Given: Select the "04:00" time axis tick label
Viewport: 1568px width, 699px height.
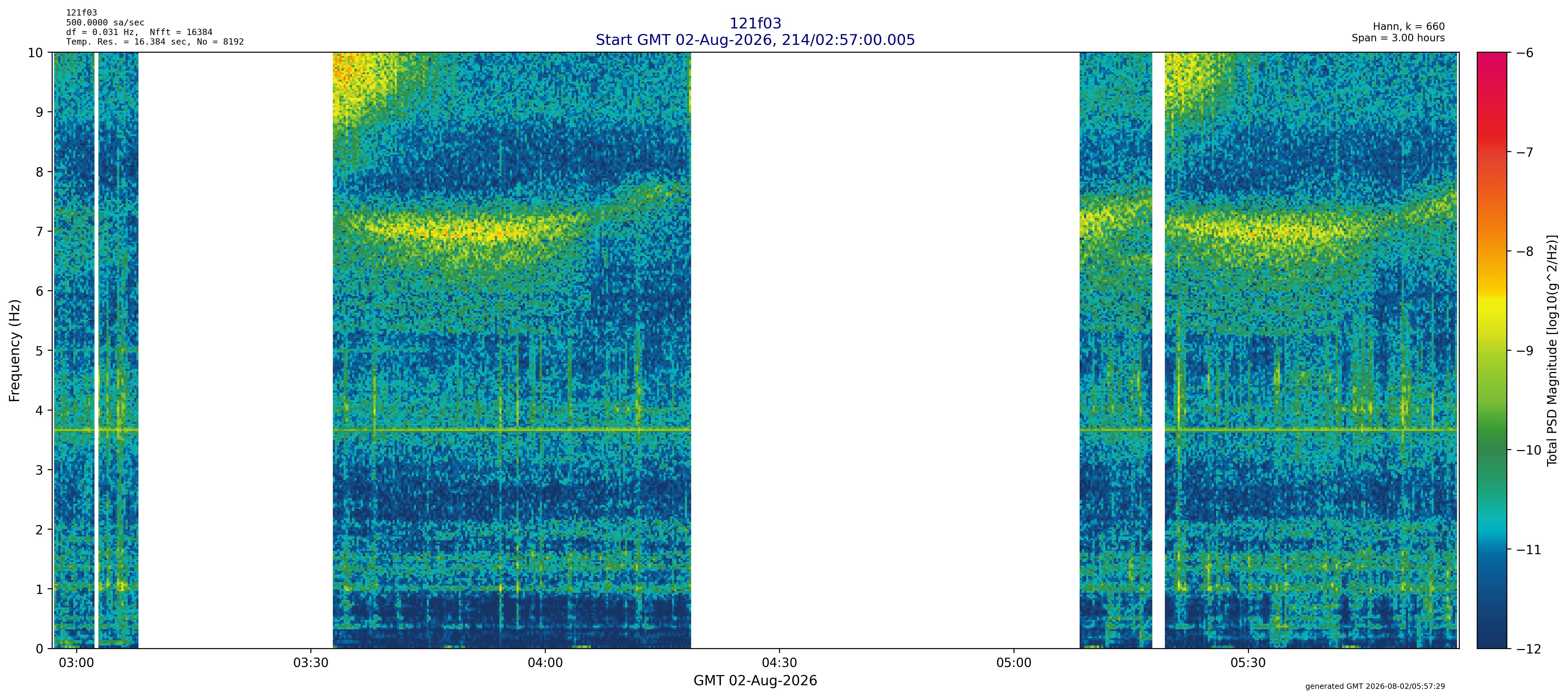Looking at the screenshot, I should click(545, 662).
